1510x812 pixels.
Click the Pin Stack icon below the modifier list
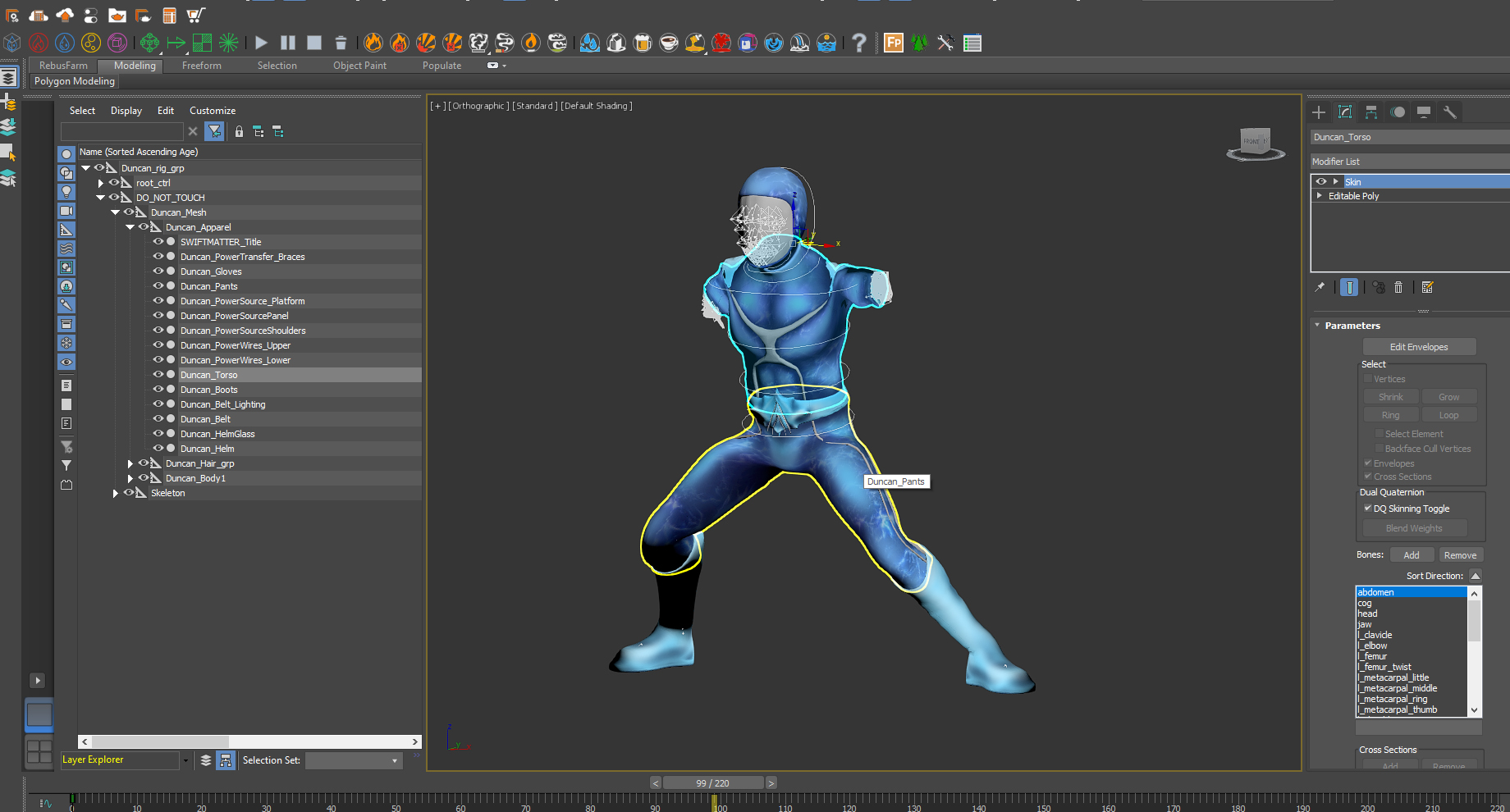point(1320,287)
